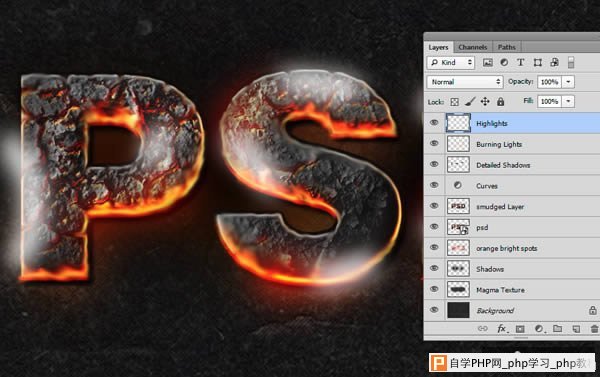This screenshot has height=377, width=600.
Task: Open the Normal blend mode dropdown
Action: tap(465, 82)
